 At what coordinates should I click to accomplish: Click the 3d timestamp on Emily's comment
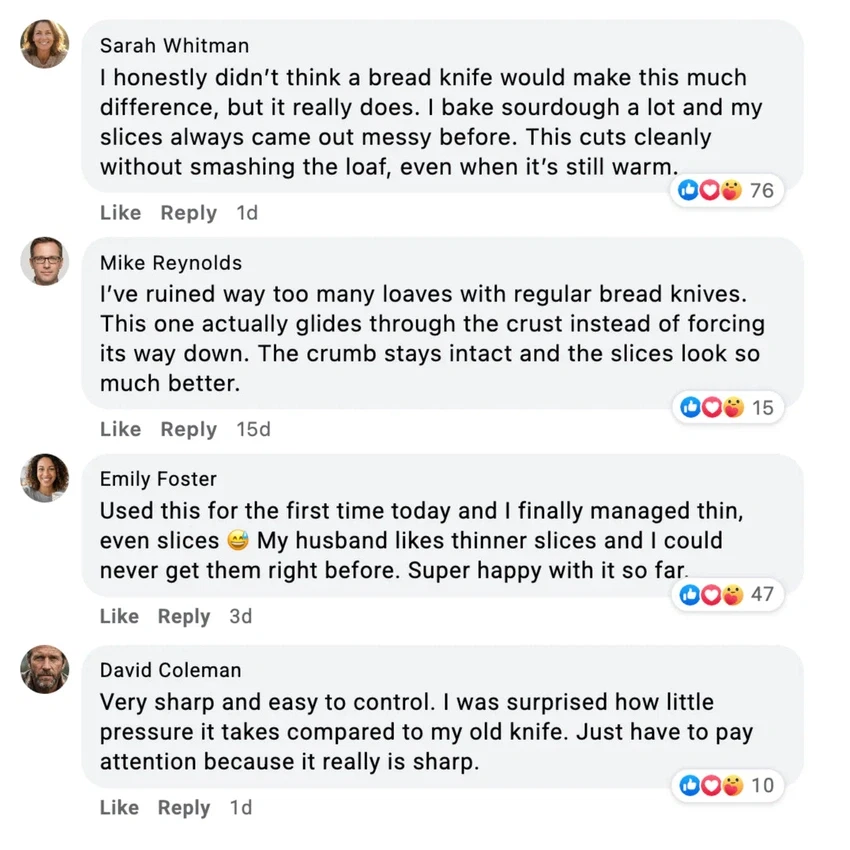240,616
